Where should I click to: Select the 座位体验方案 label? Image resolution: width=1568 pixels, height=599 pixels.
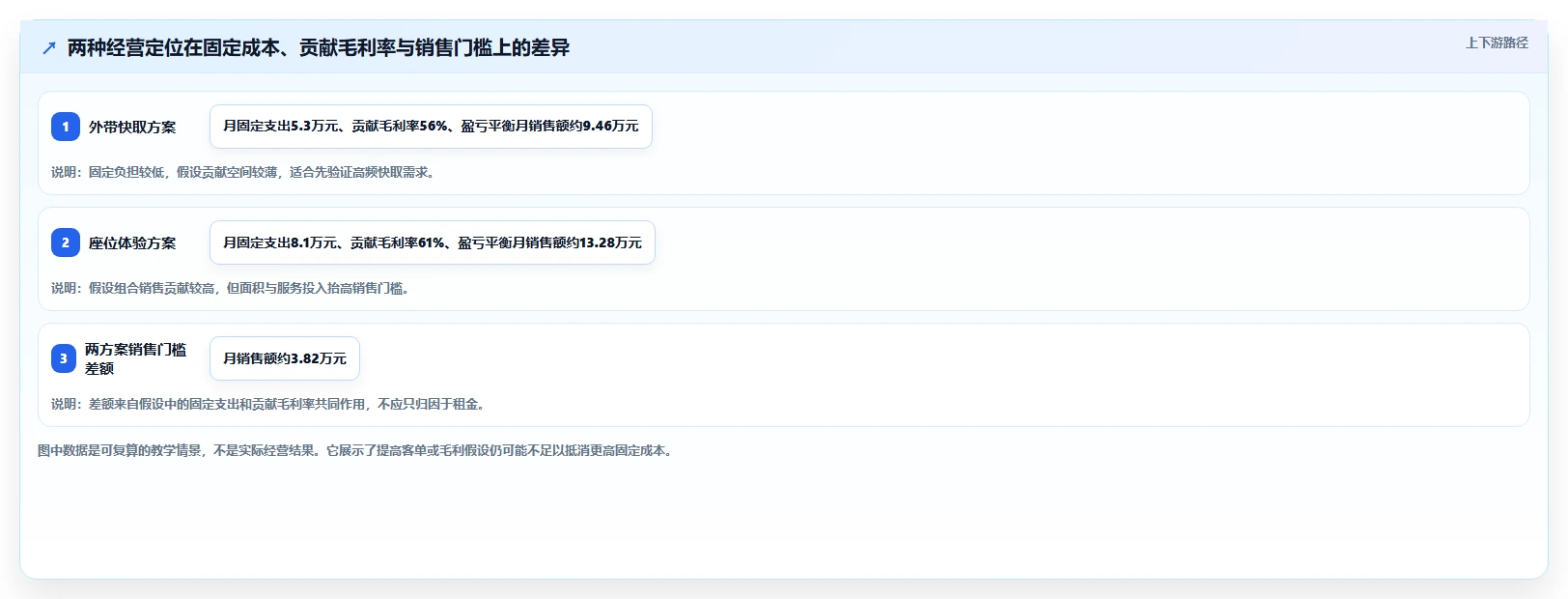pos(132,242)
